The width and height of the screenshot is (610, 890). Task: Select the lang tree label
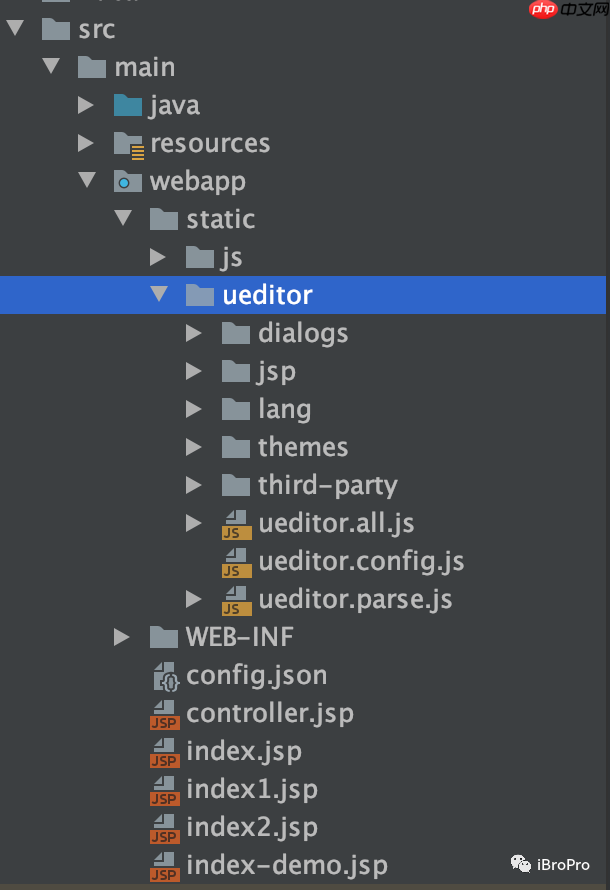coord(285,409)
